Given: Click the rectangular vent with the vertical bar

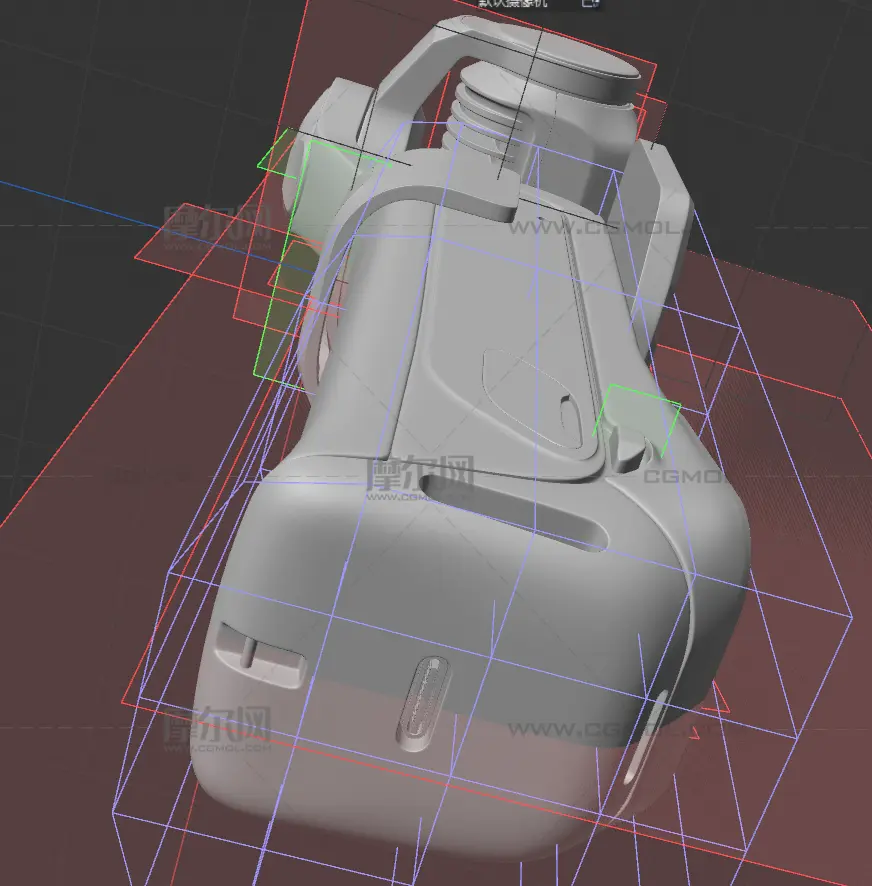Looking at the screenshot, I should (x=259, y=654).
